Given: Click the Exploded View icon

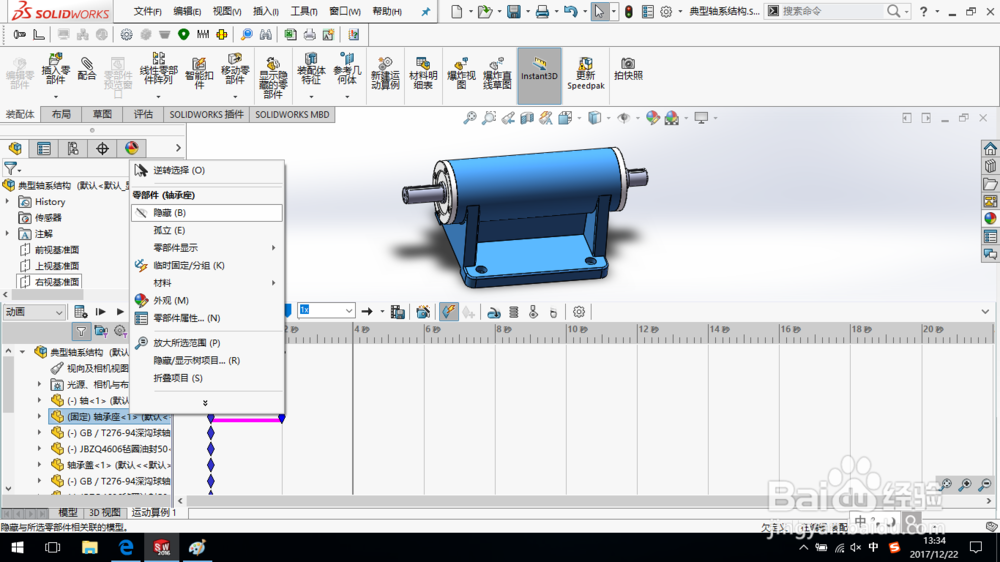Looking at the screenshot, I should (x=461, y=73).
